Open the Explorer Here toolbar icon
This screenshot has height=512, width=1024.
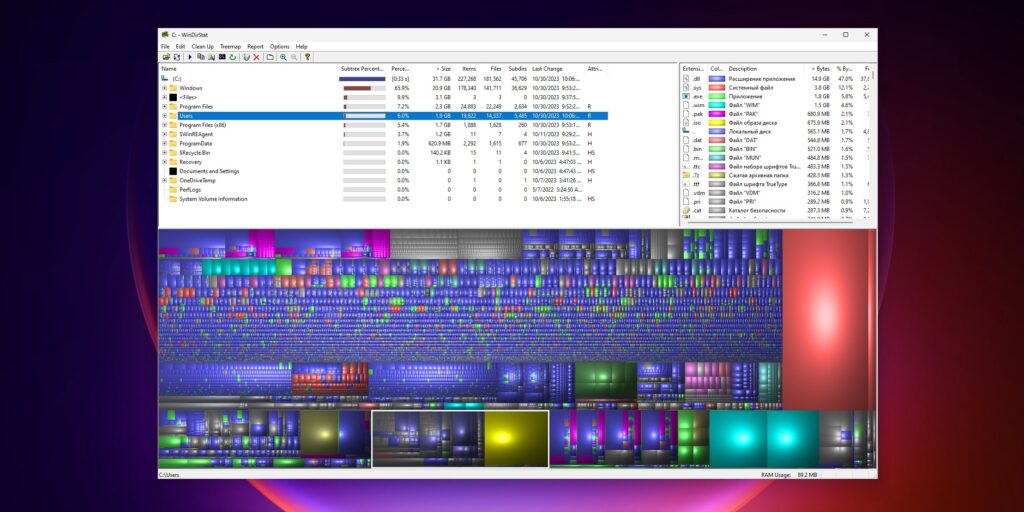(x=211, y=57)
